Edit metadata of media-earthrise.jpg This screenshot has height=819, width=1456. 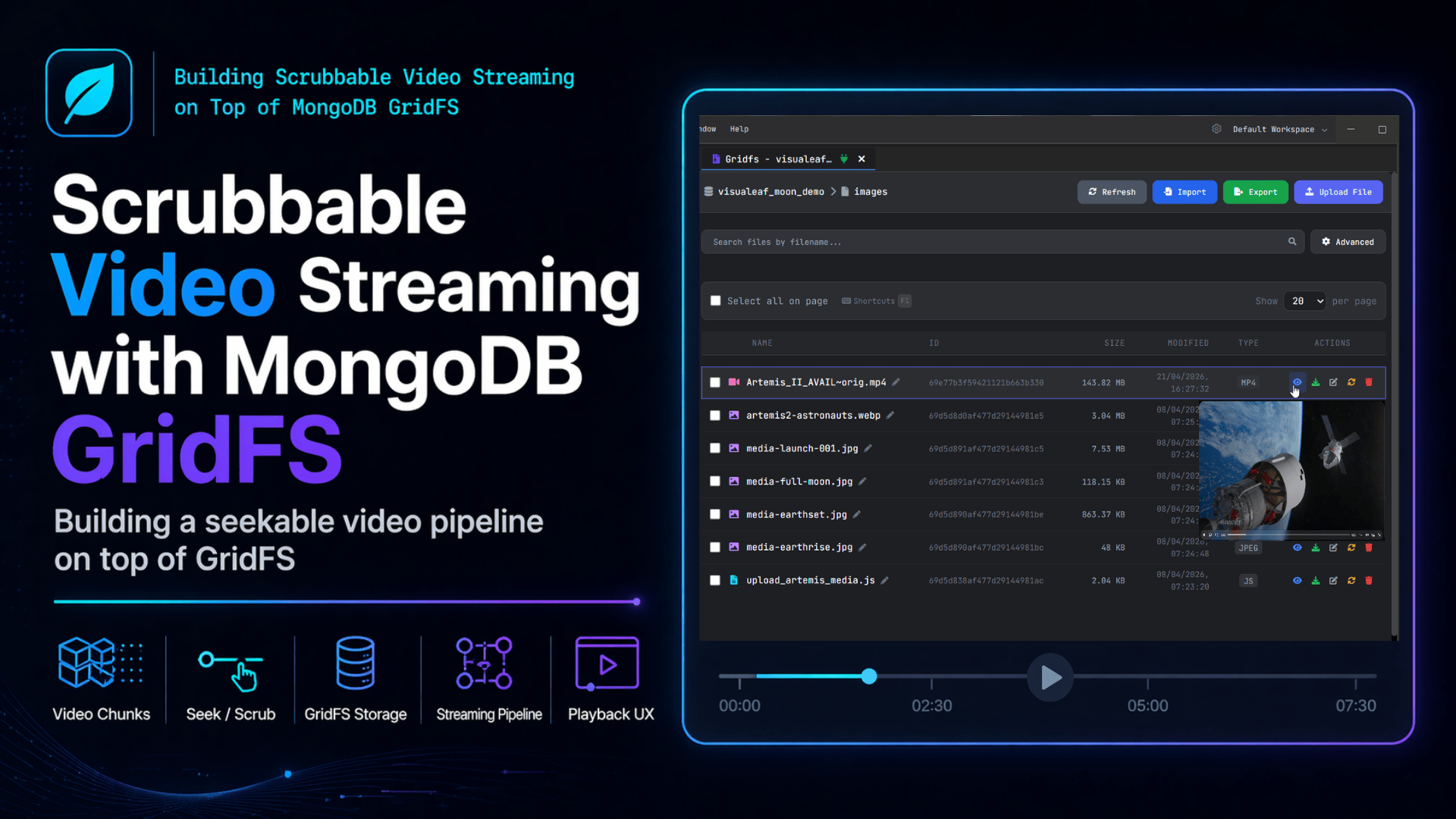[1333, 548]
